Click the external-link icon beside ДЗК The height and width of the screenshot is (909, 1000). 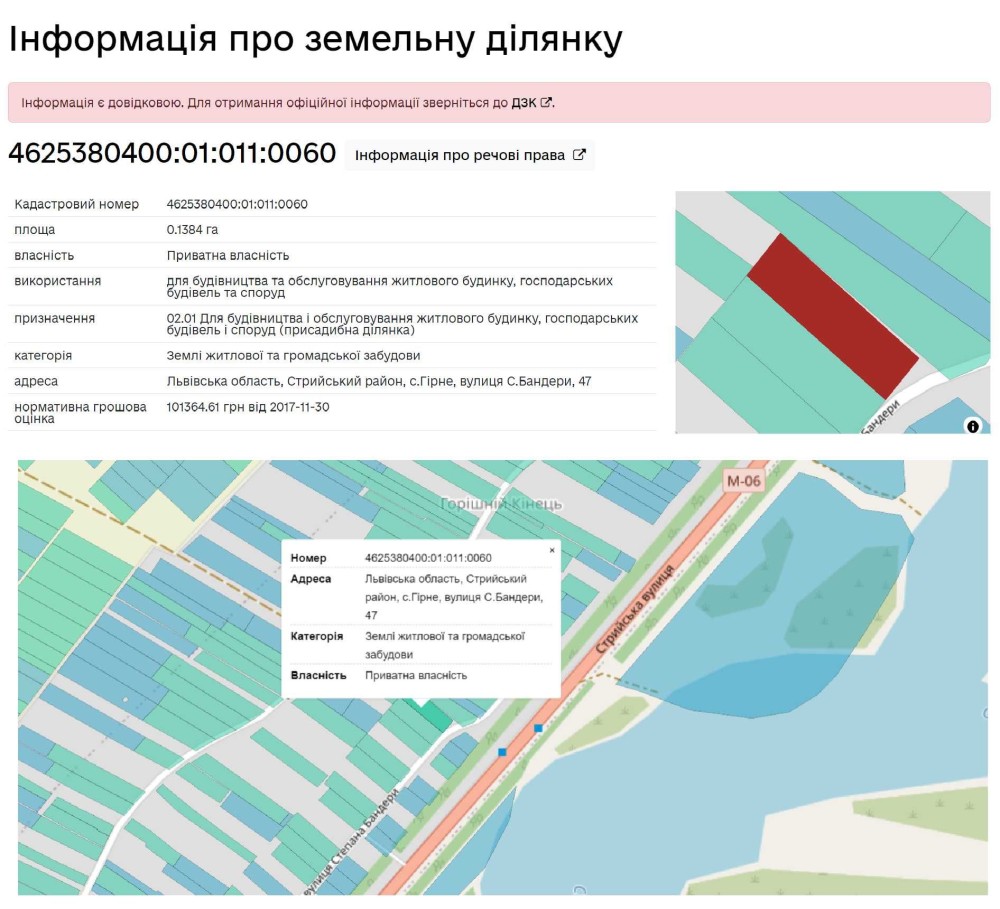point(546,102)
